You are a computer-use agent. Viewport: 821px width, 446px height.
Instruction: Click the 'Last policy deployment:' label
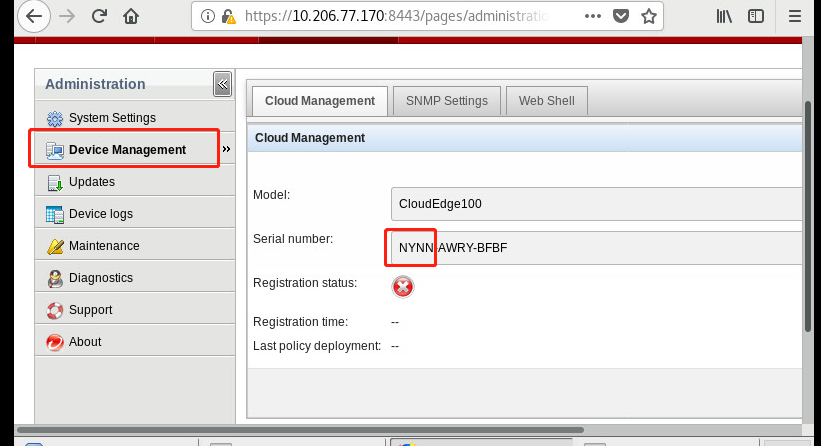[317, 346]
